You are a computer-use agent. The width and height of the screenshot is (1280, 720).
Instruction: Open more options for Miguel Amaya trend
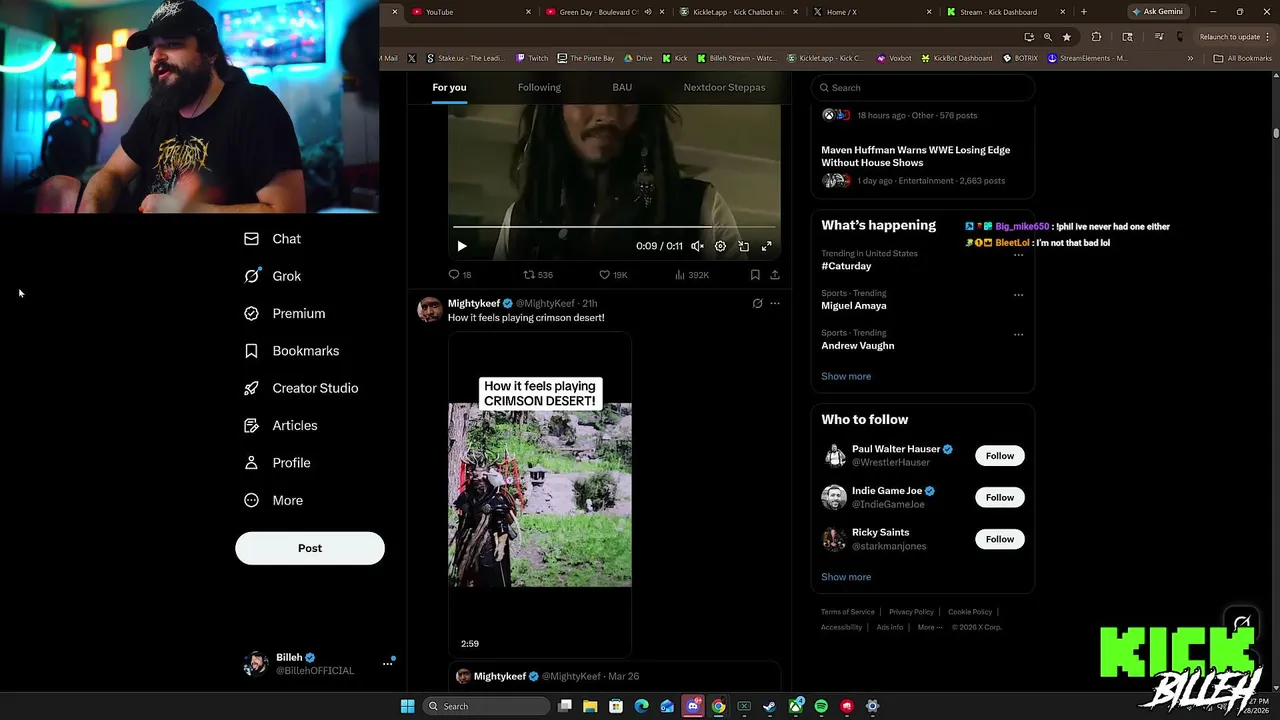(x=1018, y=295)
